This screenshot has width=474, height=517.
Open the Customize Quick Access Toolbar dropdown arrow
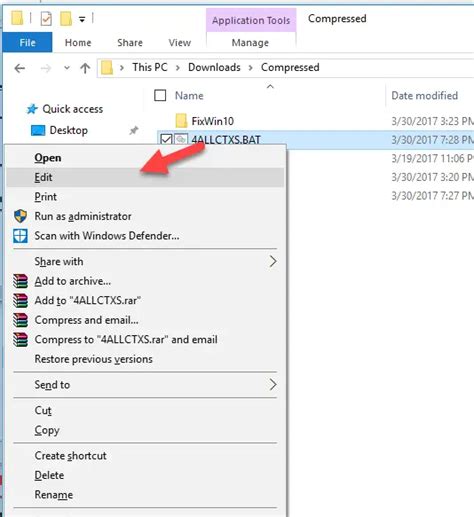(82, 19)
